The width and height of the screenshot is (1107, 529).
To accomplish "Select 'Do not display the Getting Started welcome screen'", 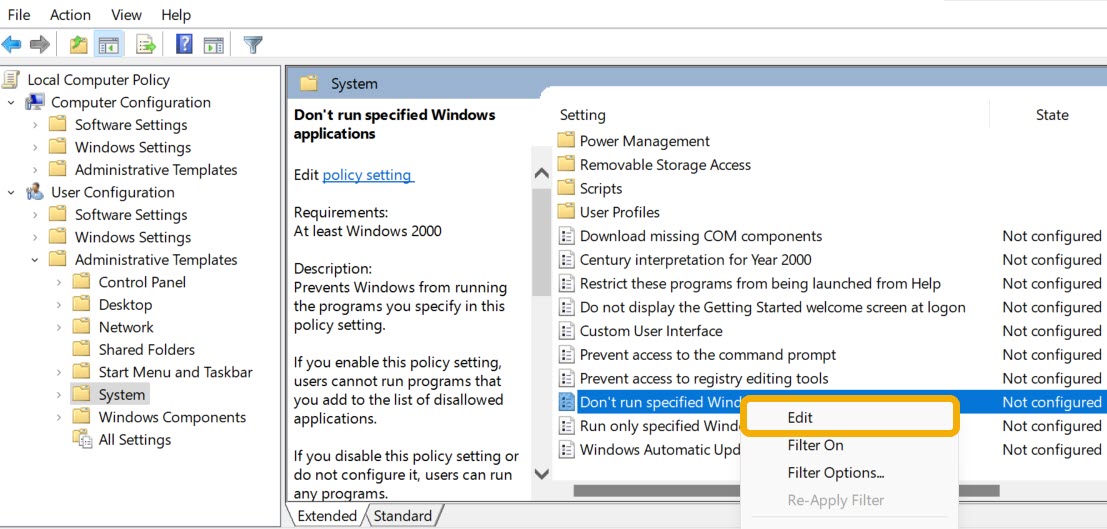I will [x=772, y=307].
